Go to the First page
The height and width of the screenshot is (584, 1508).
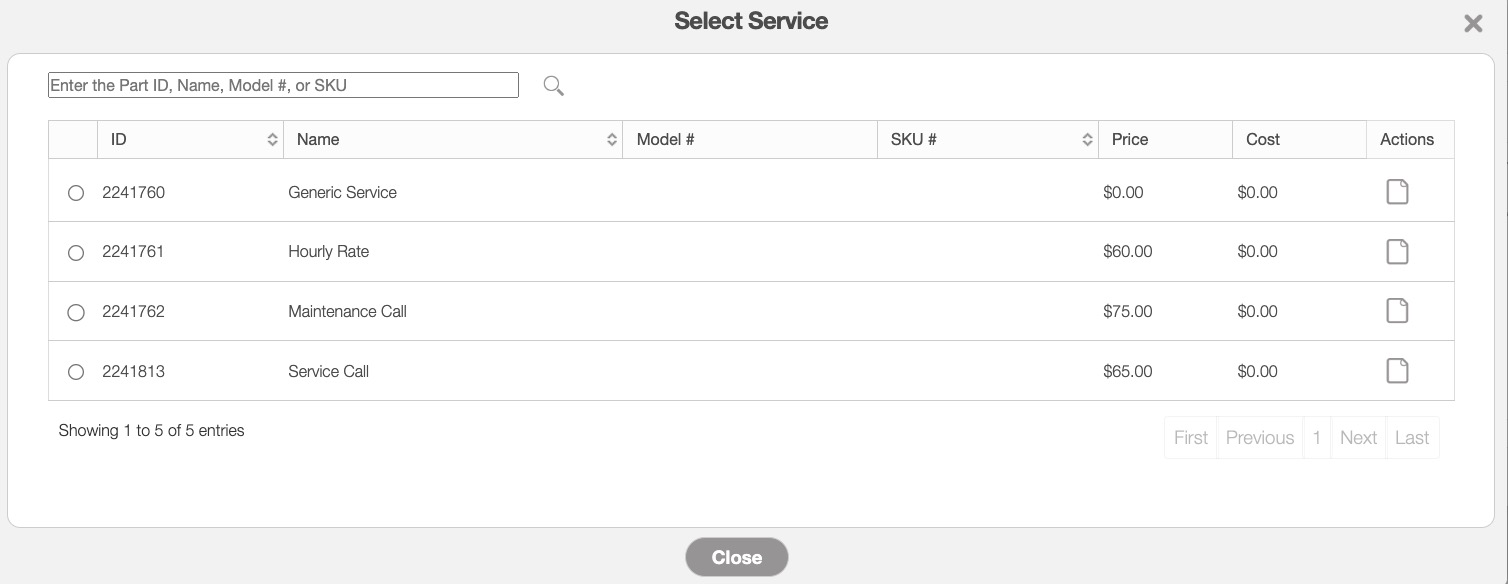pos(1190,438)
